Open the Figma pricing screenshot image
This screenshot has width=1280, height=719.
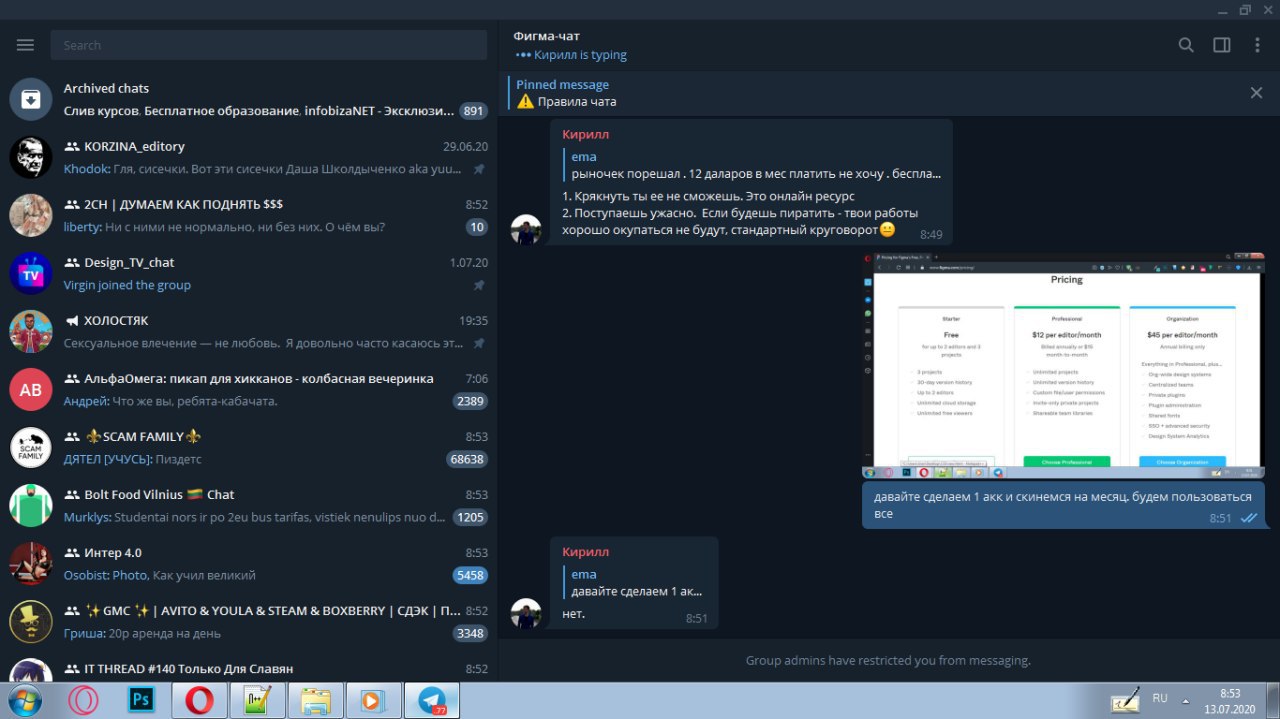coord(1064,365)
